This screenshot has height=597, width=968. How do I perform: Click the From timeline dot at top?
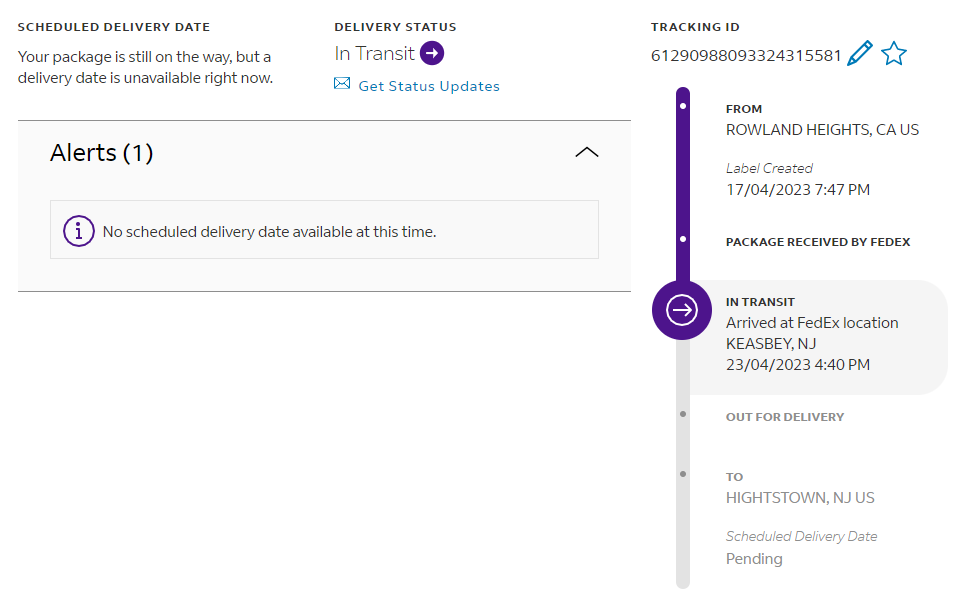682,104
